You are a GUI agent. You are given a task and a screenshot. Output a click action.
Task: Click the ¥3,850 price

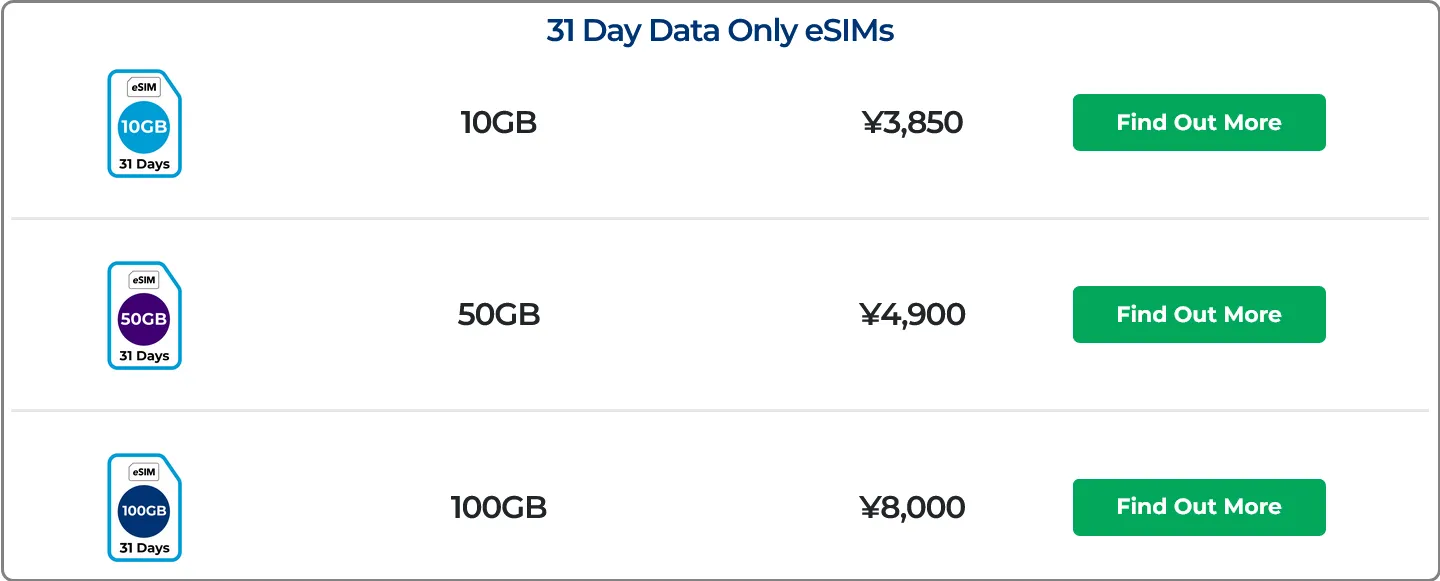click(912, 123)
